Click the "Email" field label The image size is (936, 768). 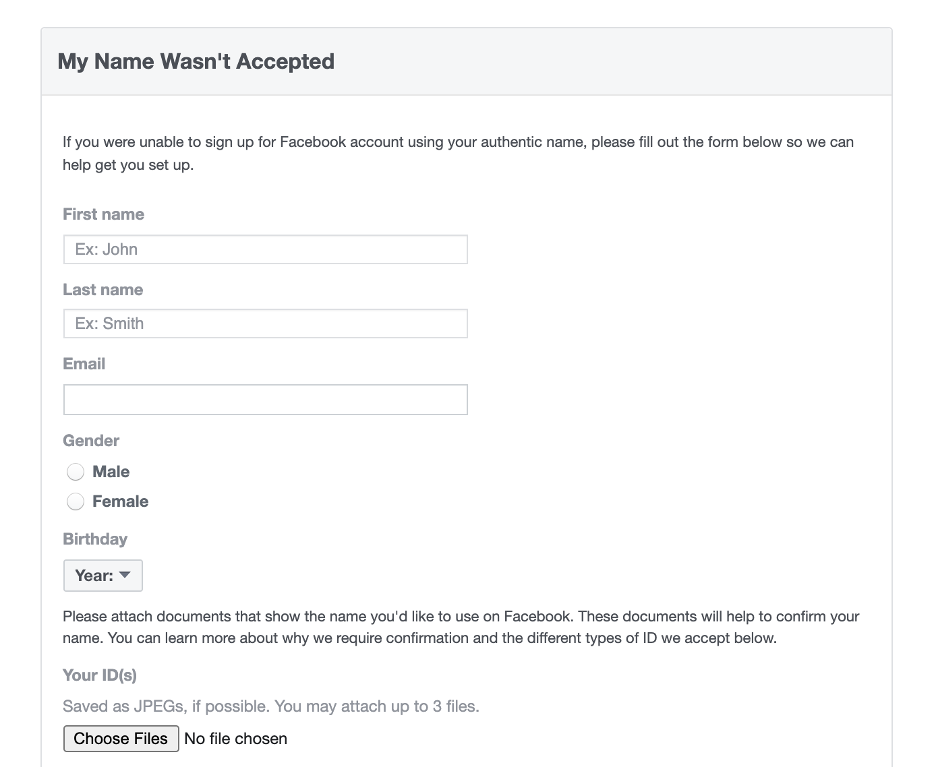(x=84, y=363)
